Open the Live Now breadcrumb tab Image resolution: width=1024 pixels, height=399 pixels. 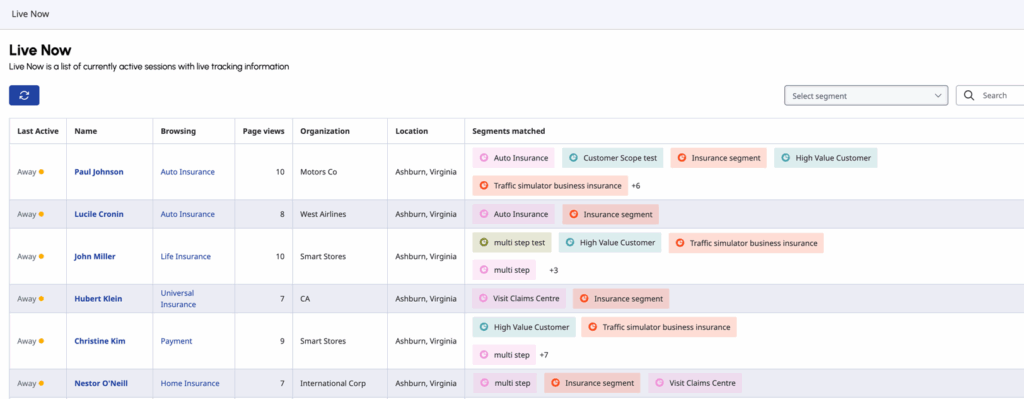[x=30, y=14]
